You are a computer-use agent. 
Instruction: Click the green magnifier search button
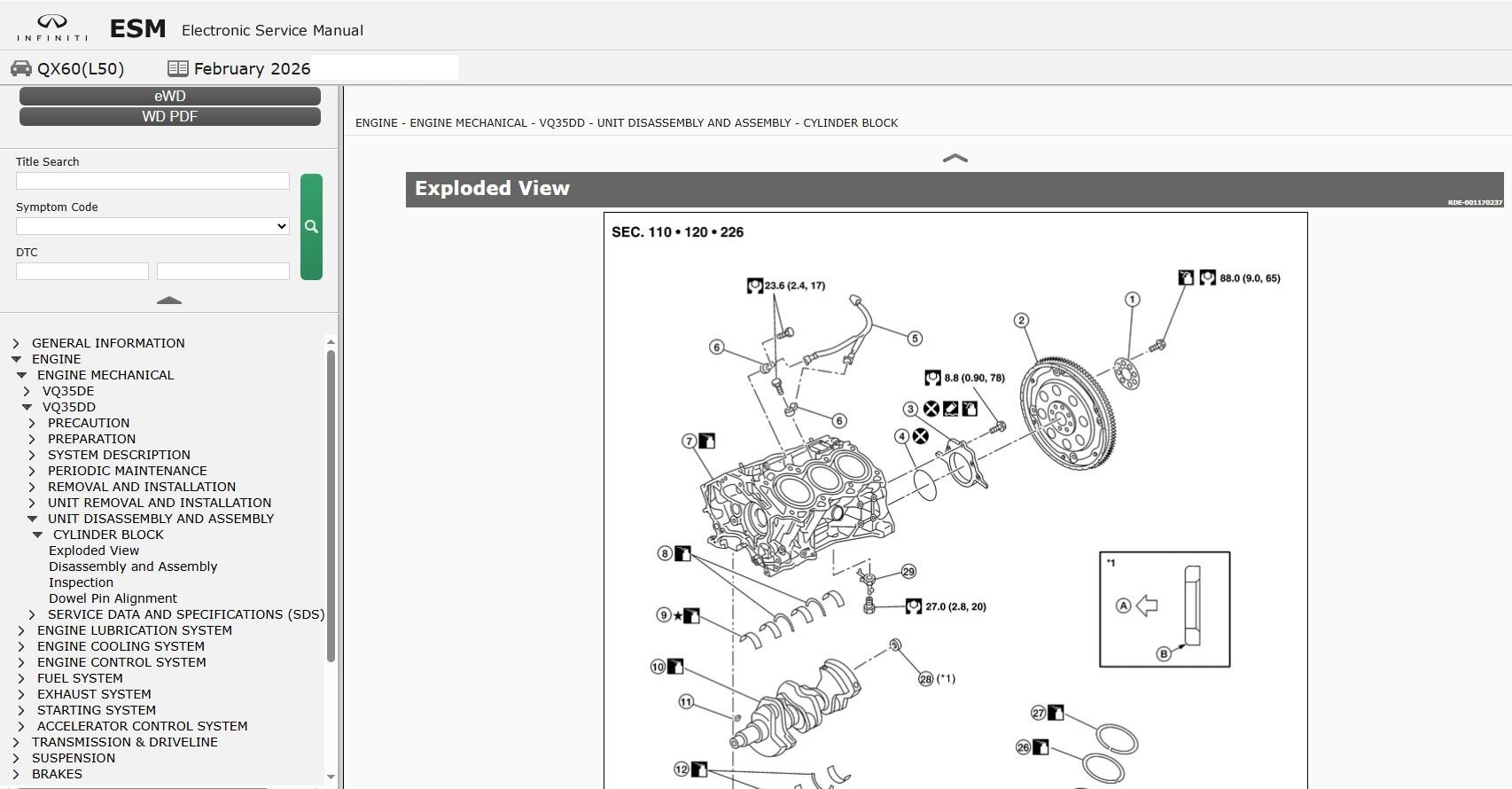coord(311,227)
